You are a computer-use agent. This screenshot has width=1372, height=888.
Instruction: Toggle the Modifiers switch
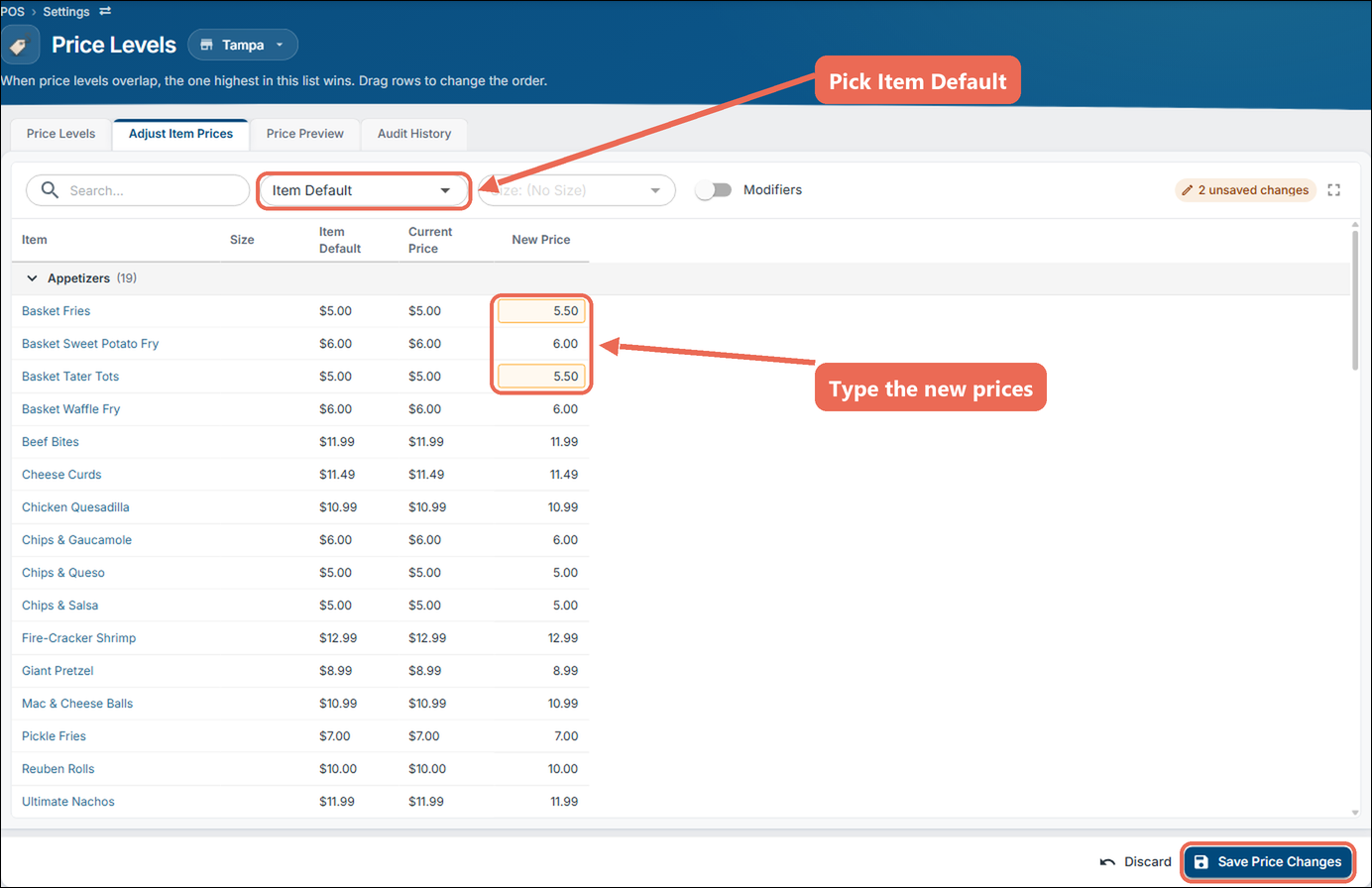point(713,190)
